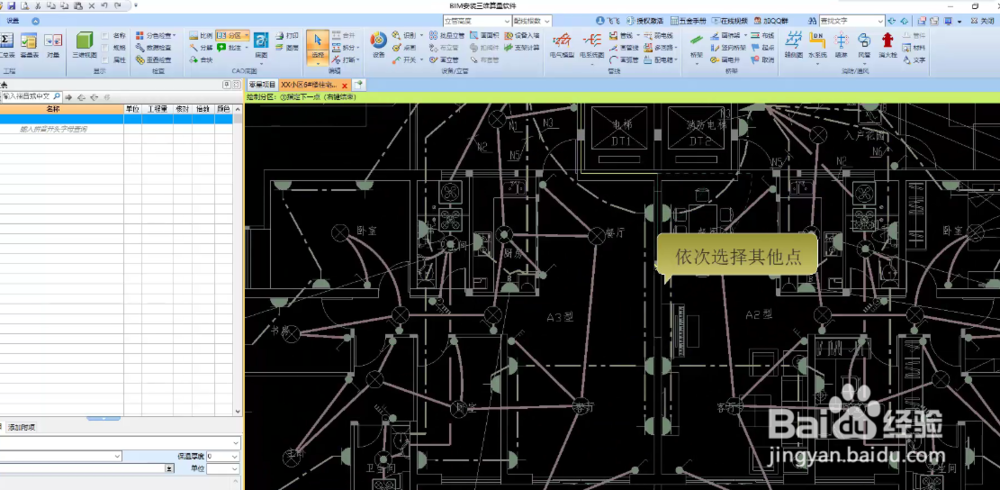Open the 电气模型 electrical model tool
This screenshot has width=1000, height=490.
tap(562, 46)
